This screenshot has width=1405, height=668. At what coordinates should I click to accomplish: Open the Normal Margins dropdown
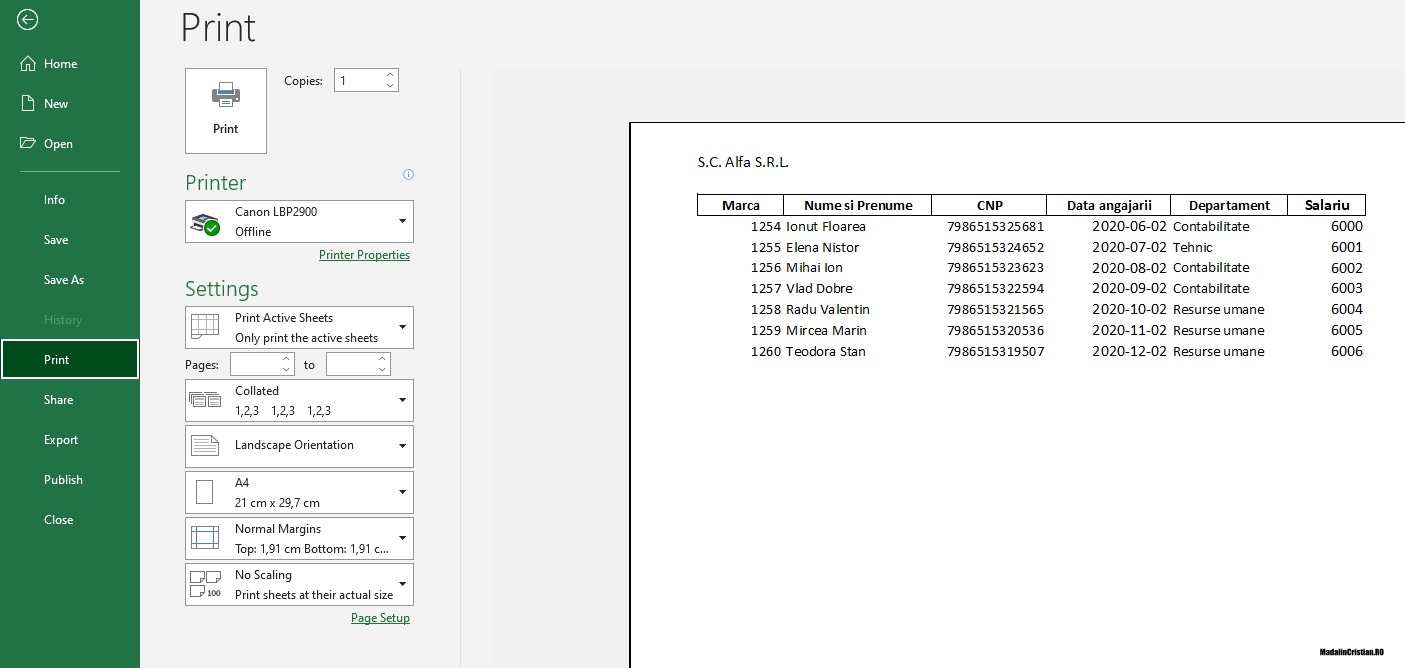coord(402,537)
